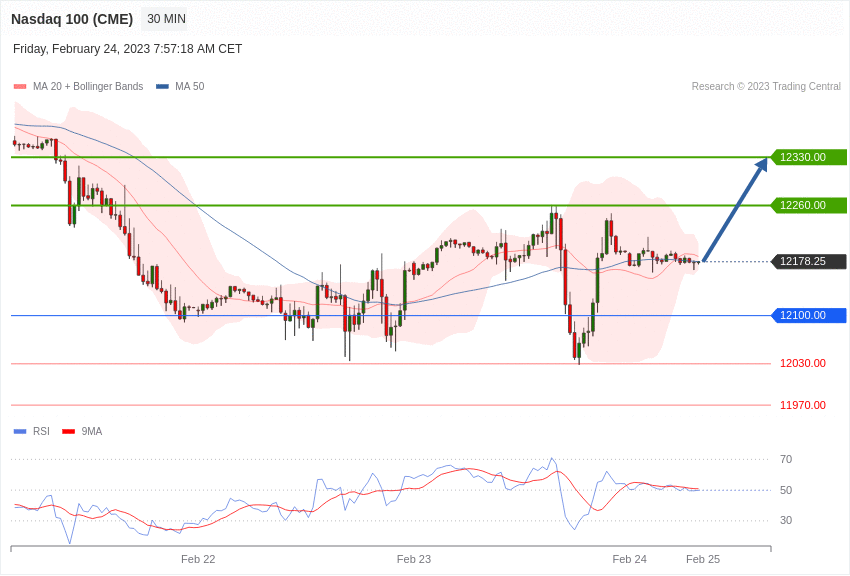Click the 9MA legend label
This screenshot has height=576, width=850.
click(92, 431)
